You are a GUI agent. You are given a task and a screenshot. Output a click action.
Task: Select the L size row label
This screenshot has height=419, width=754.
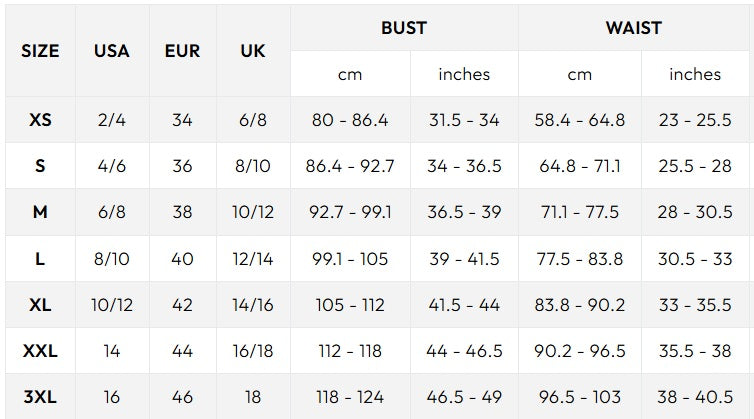pos(40,259)
